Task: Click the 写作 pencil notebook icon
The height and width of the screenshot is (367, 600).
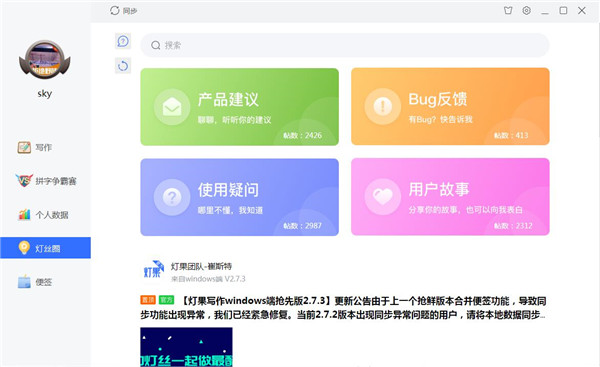Action: click(x=24, y=147)
